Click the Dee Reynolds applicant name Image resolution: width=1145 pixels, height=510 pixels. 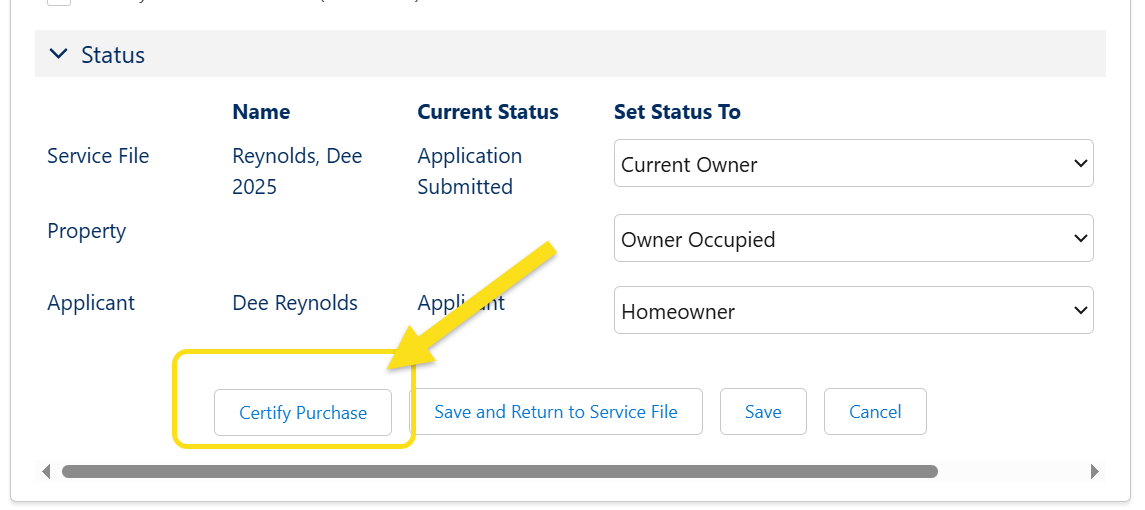pos(295,303)
